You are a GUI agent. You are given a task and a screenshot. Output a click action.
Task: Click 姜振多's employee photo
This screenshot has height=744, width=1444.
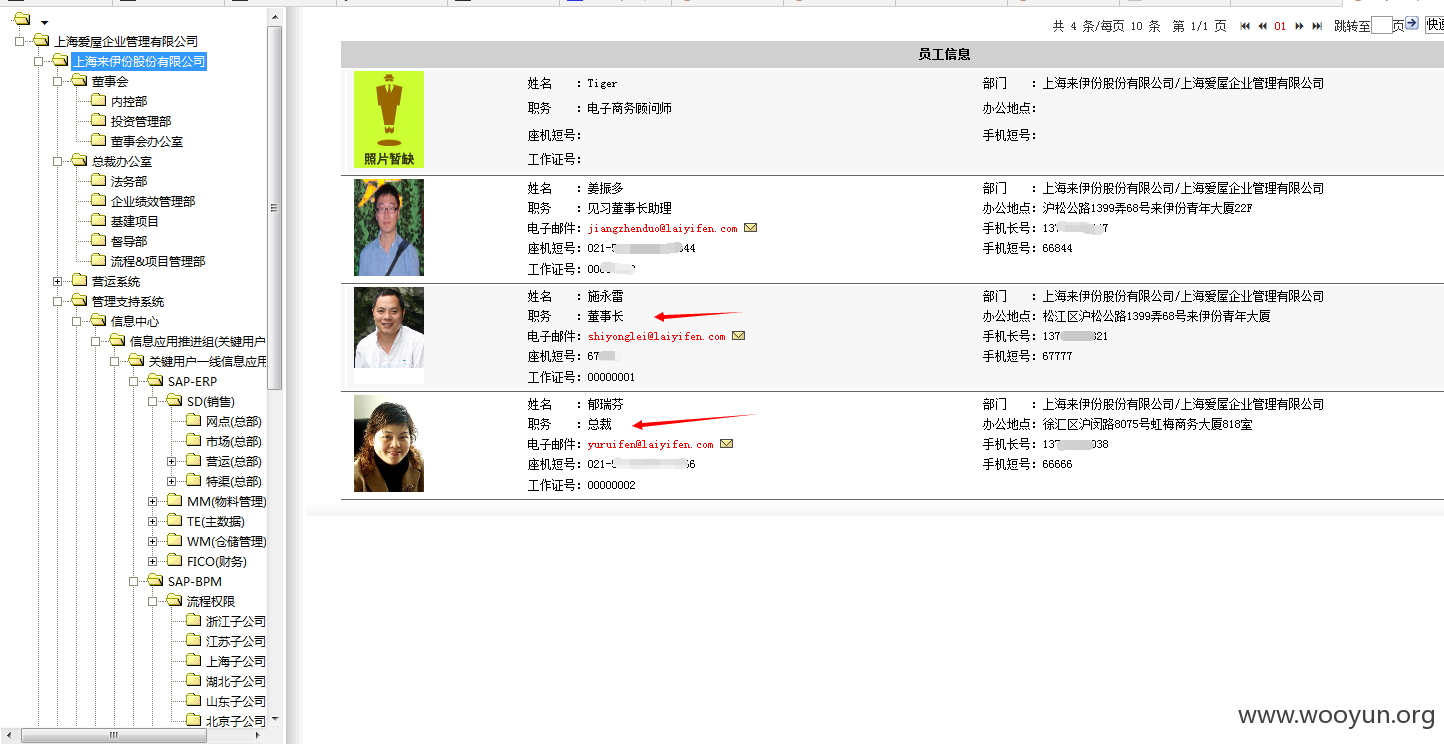point(389,227)
